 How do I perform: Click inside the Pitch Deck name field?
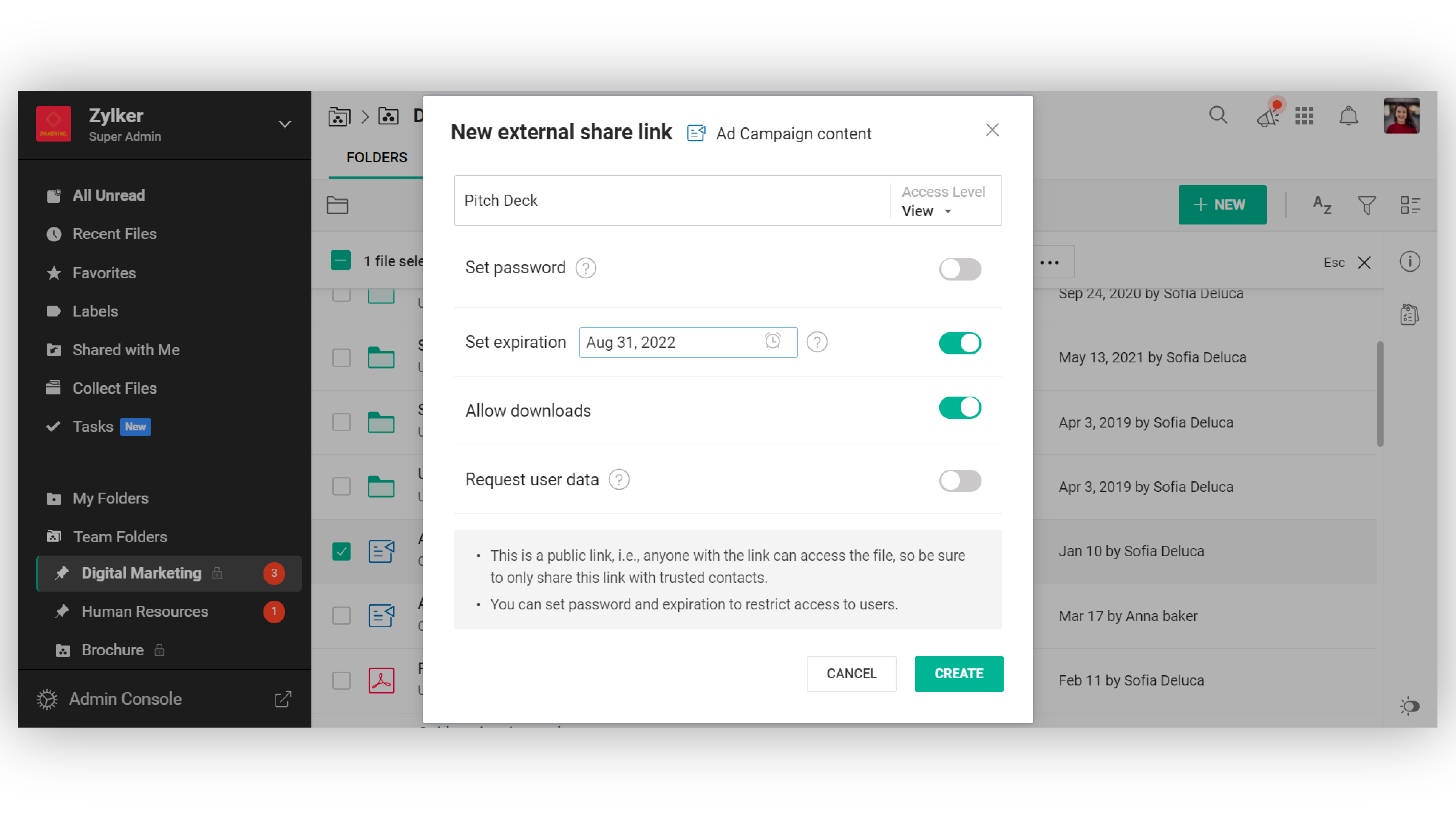click(622, 200)
